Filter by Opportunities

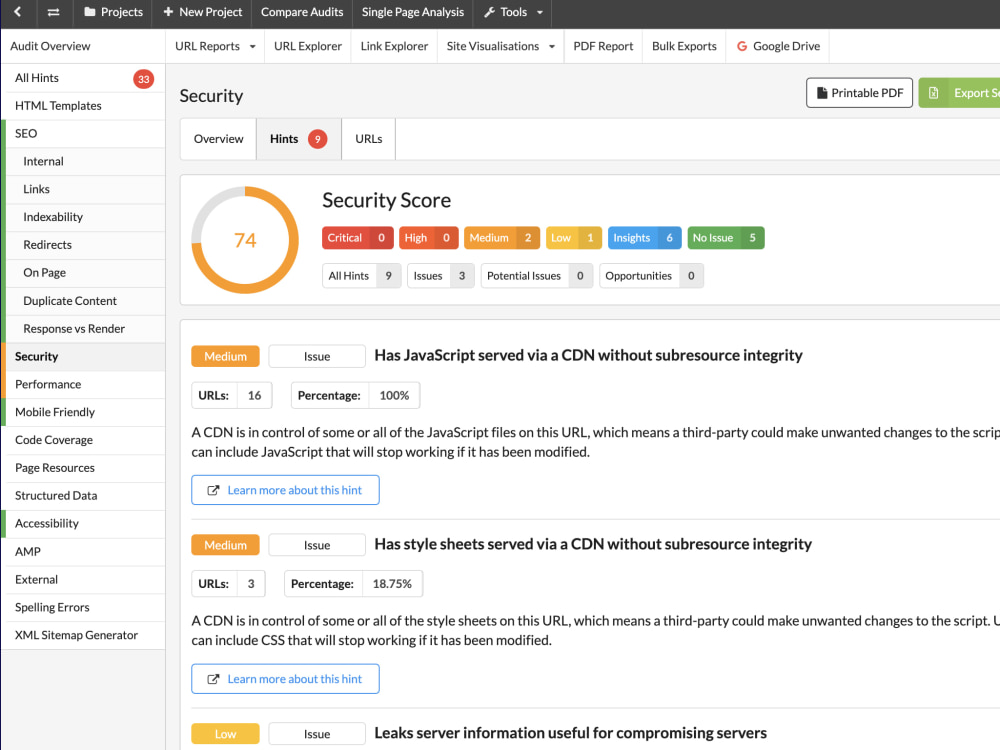pyautogui.click(x=651, y=276)
